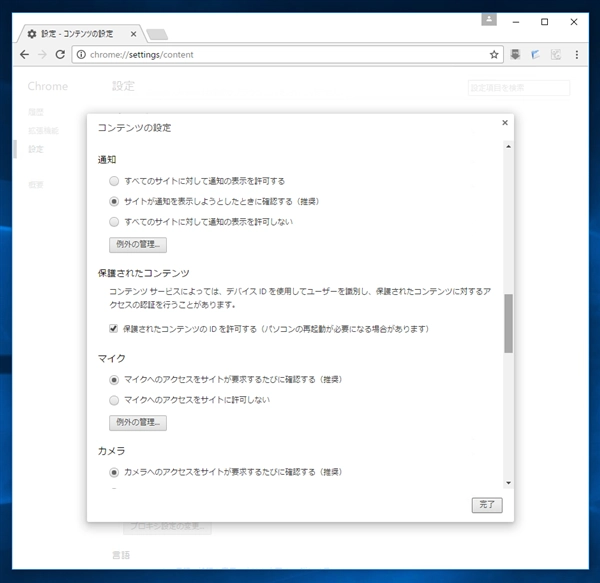Open 例外の管理 under the マイク section
This screenshot has width=600, height=583.
click(138, 422)
